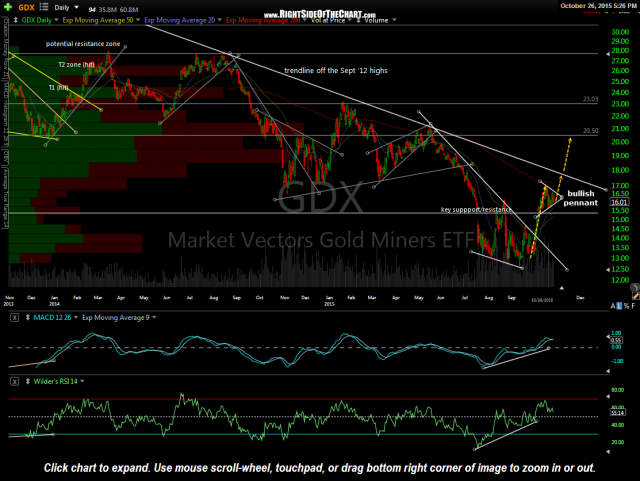This screenshot has width=640, height=481.
Task: Click the volume figure 35.8M in header
Action: [x=107, y=10]
